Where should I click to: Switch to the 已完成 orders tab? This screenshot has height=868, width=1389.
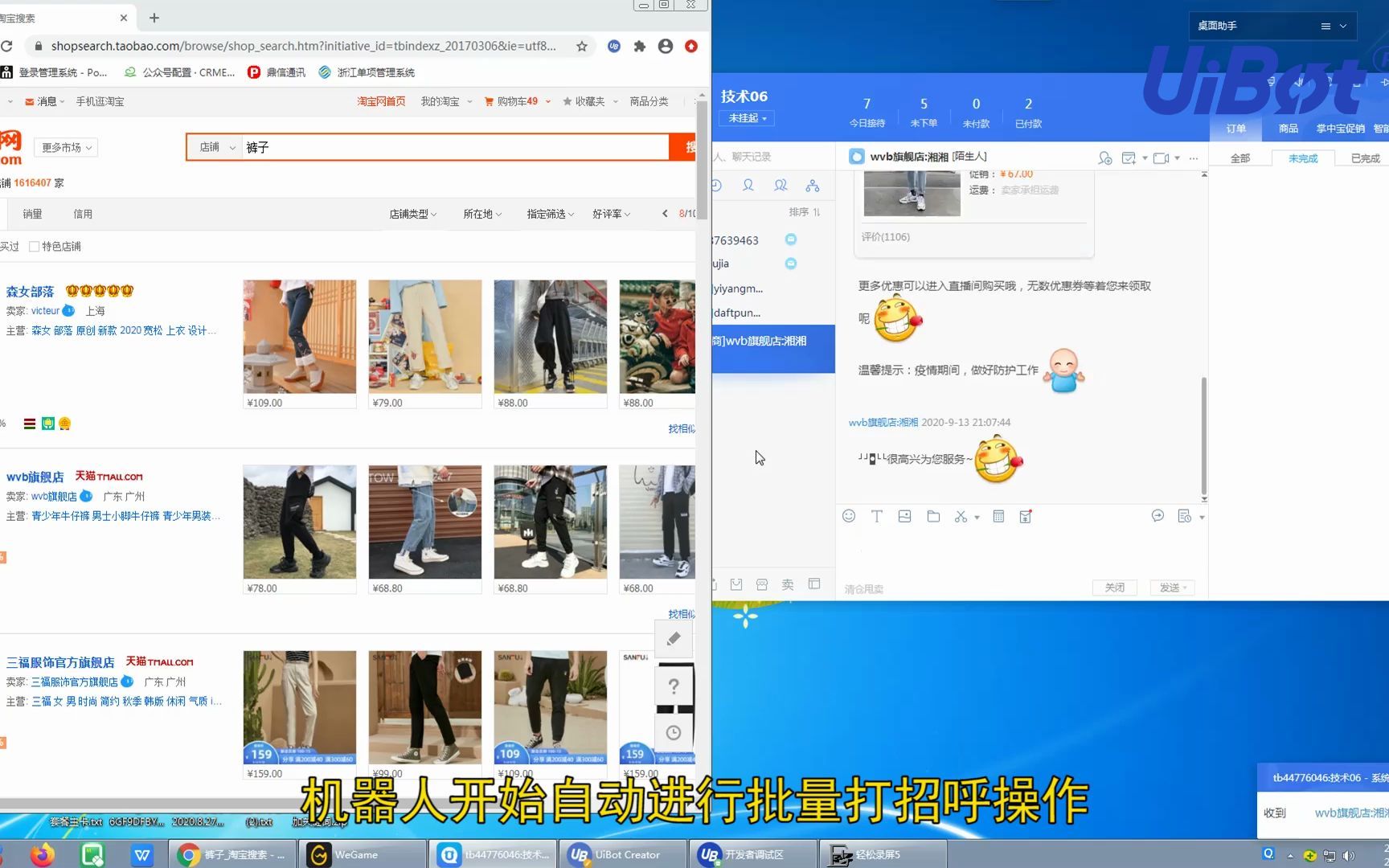1365,158
